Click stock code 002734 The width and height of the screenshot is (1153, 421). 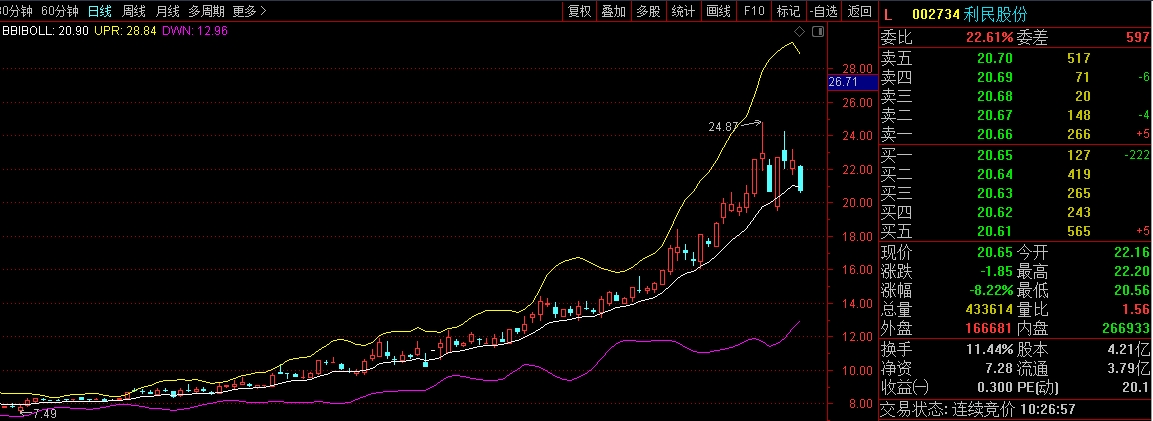tap(937, 14)
